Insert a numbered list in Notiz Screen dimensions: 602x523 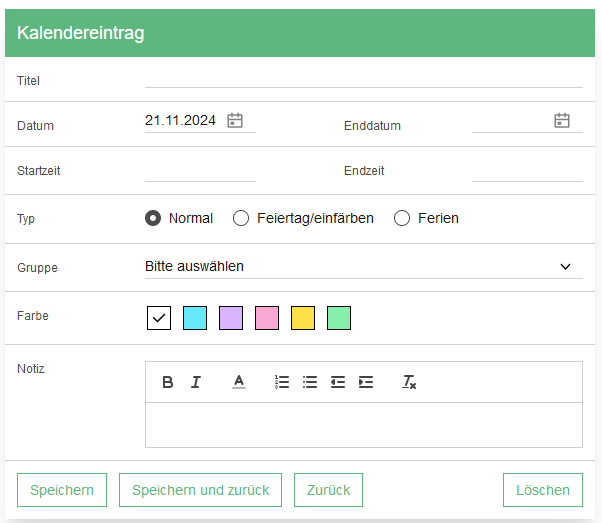coord(282,382)
